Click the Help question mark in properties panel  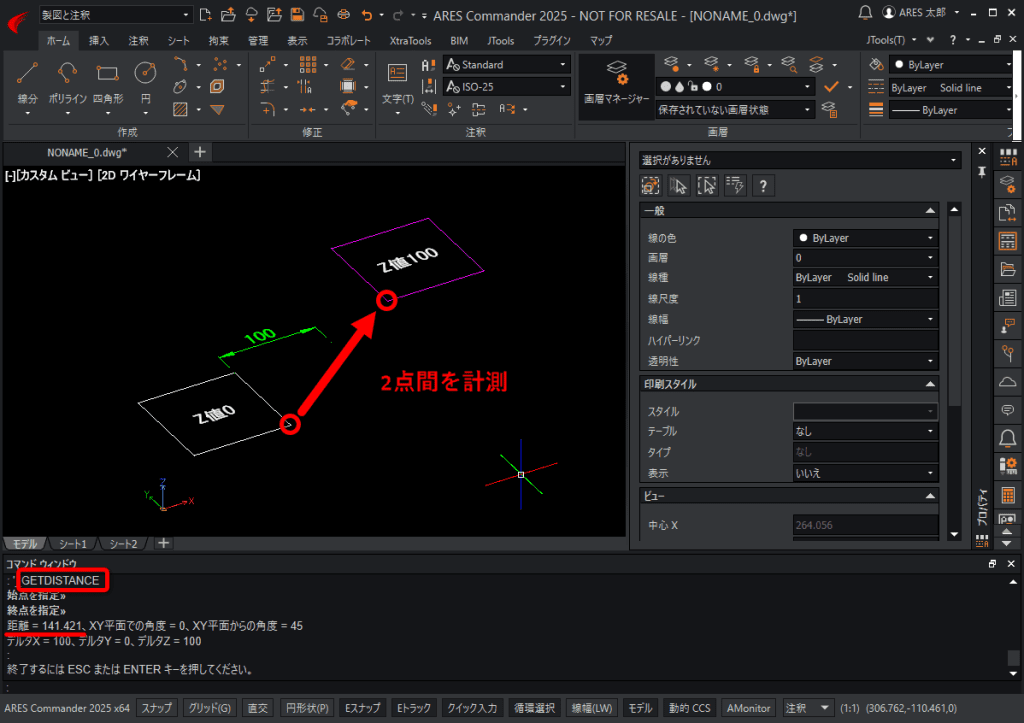[x=763, y=186]
